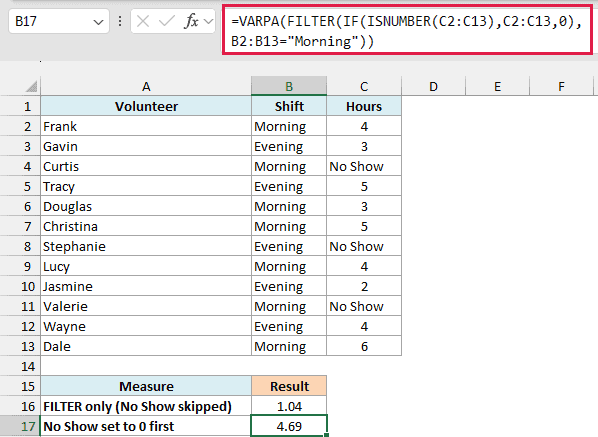598x437 pixels.
Task: Select row 14 header
Action: [20, 366]
